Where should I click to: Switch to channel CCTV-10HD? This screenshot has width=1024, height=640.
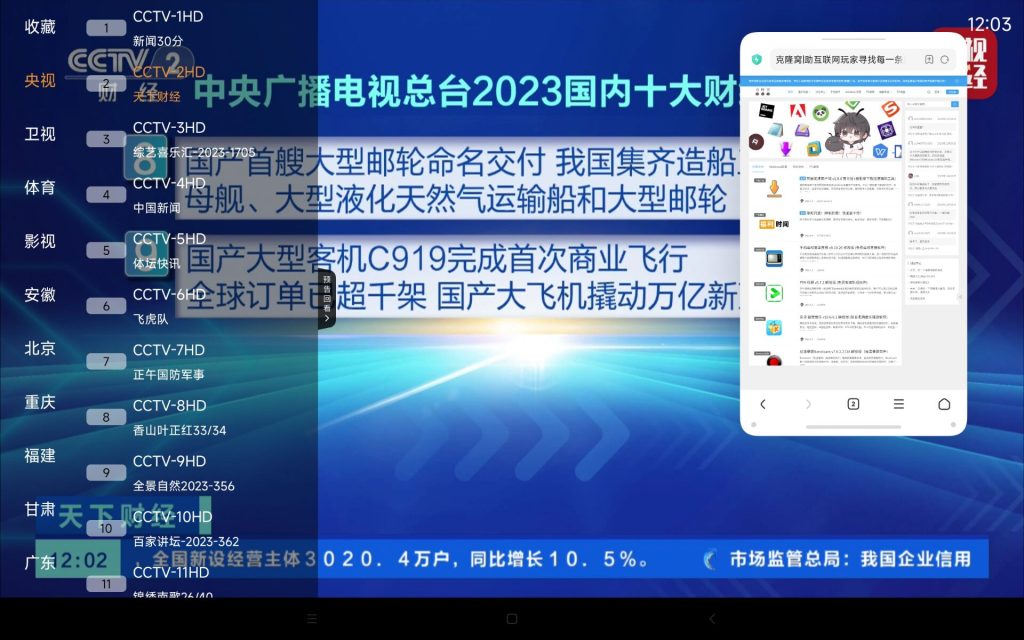pos(172,516)
